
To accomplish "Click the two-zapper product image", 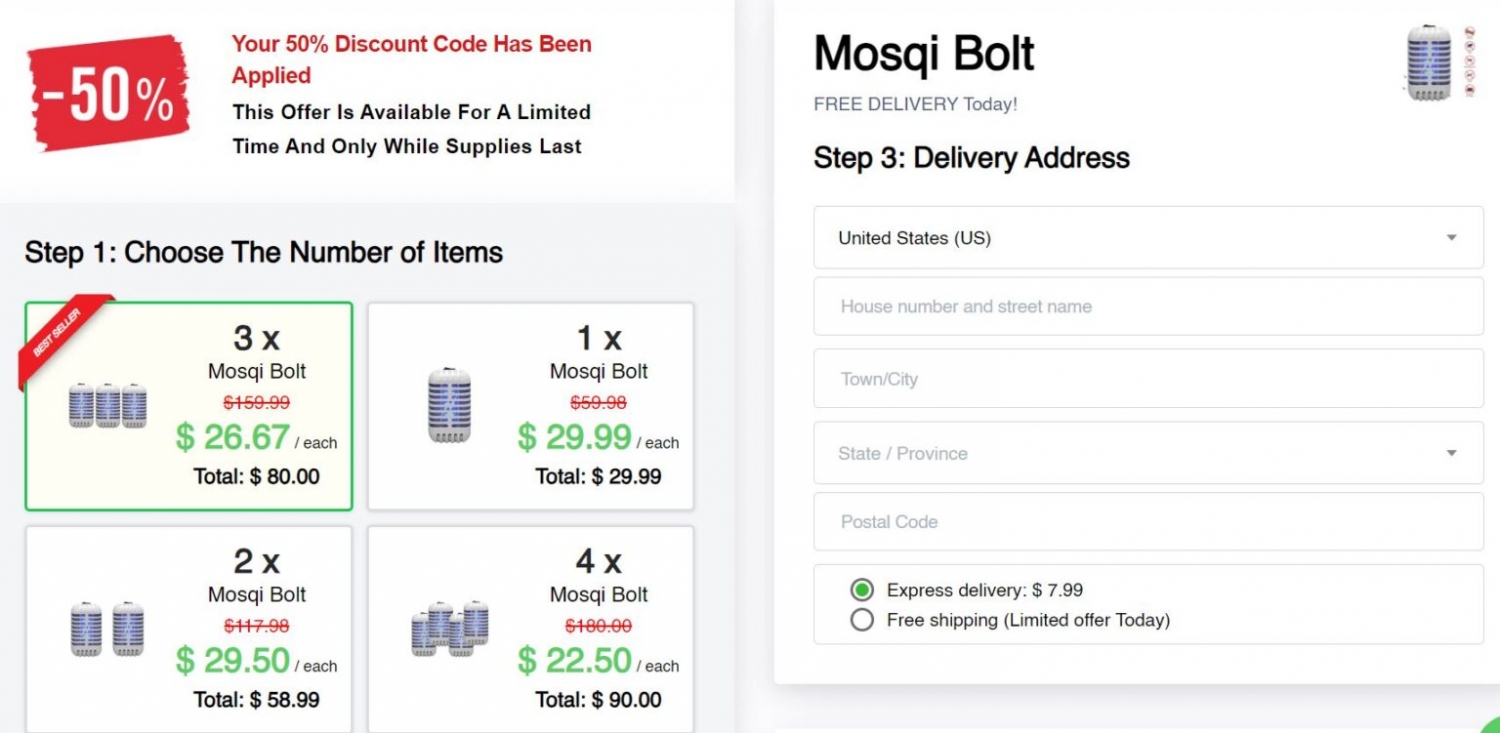I will coord(107,629).
